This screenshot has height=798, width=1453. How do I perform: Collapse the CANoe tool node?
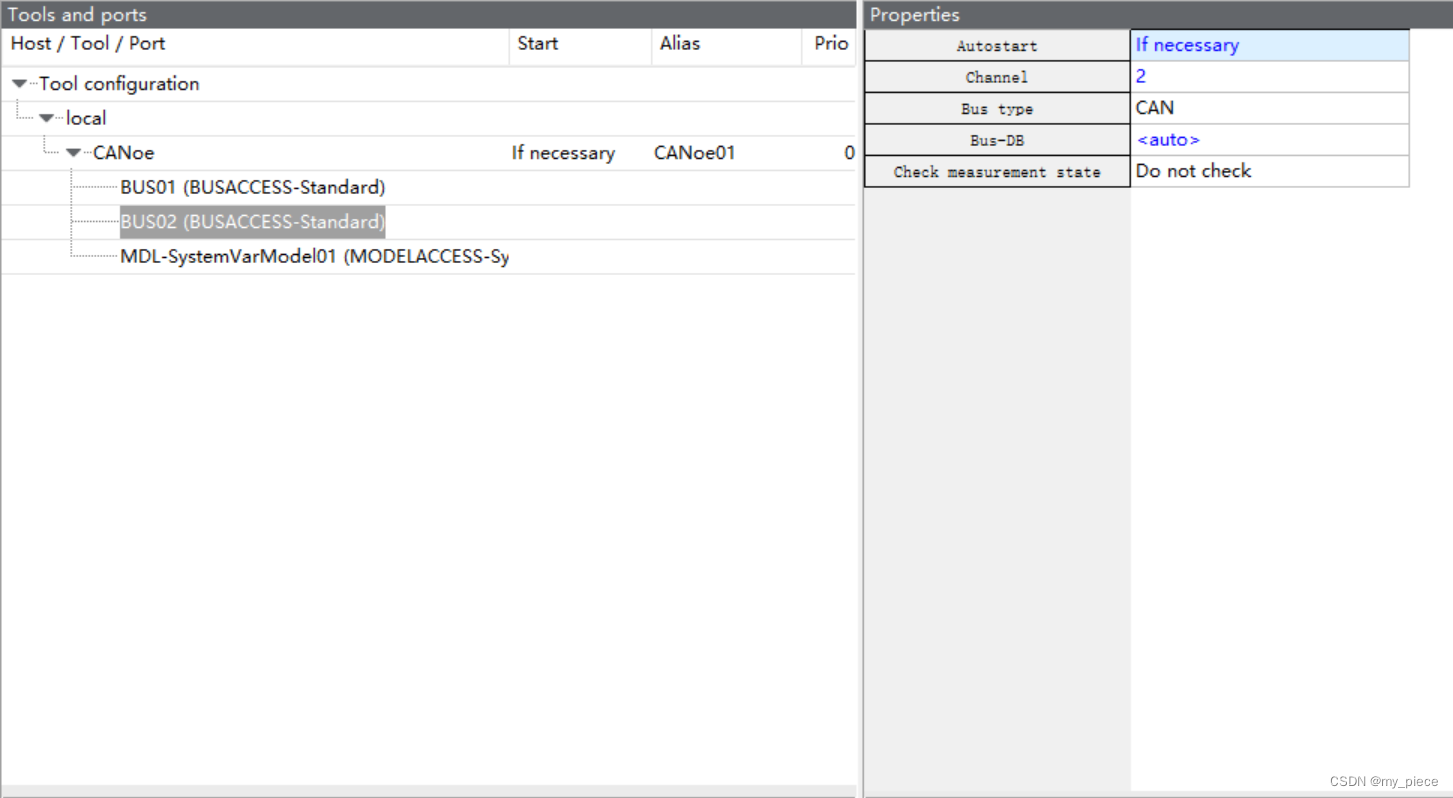coord(73,153)
